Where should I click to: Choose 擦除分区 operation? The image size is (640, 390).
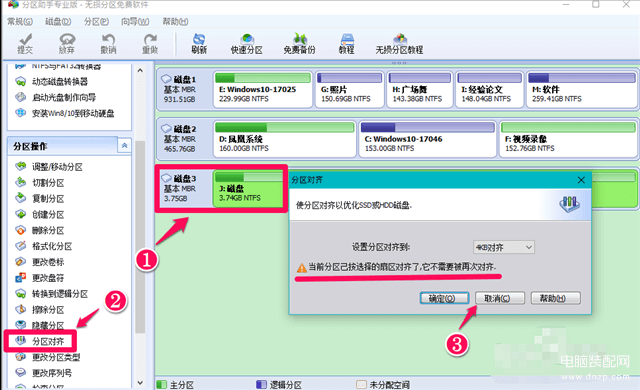(x=40, y=310)
